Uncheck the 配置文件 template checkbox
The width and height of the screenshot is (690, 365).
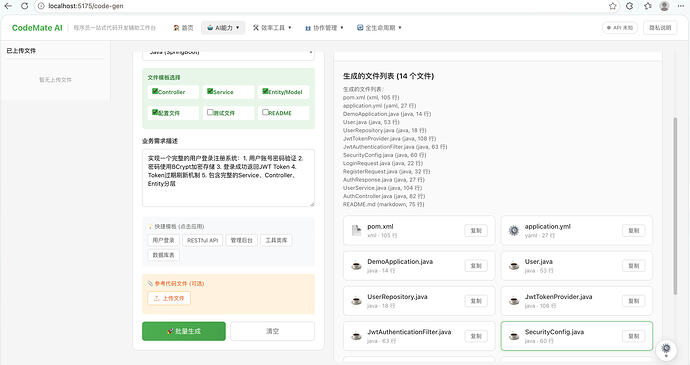[155, 112]
